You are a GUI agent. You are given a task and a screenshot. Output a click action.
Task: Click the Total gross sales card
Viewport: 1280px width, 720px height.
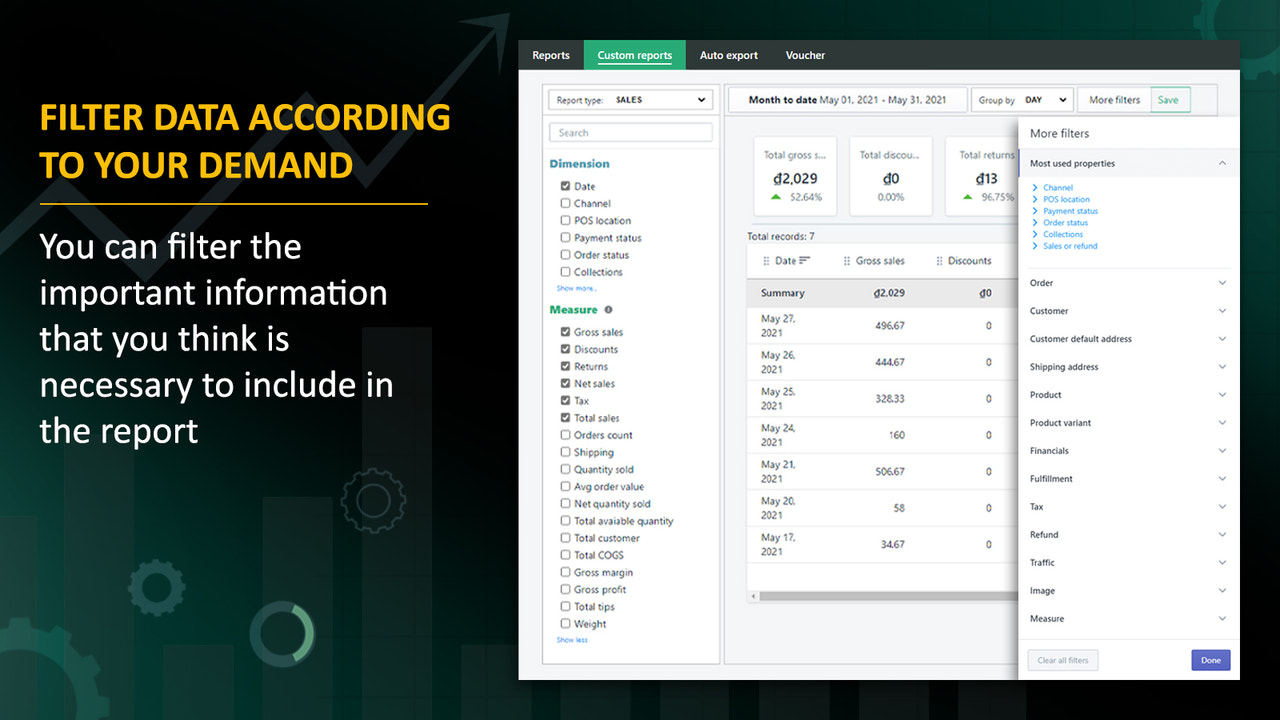click(x=797, y=176)
